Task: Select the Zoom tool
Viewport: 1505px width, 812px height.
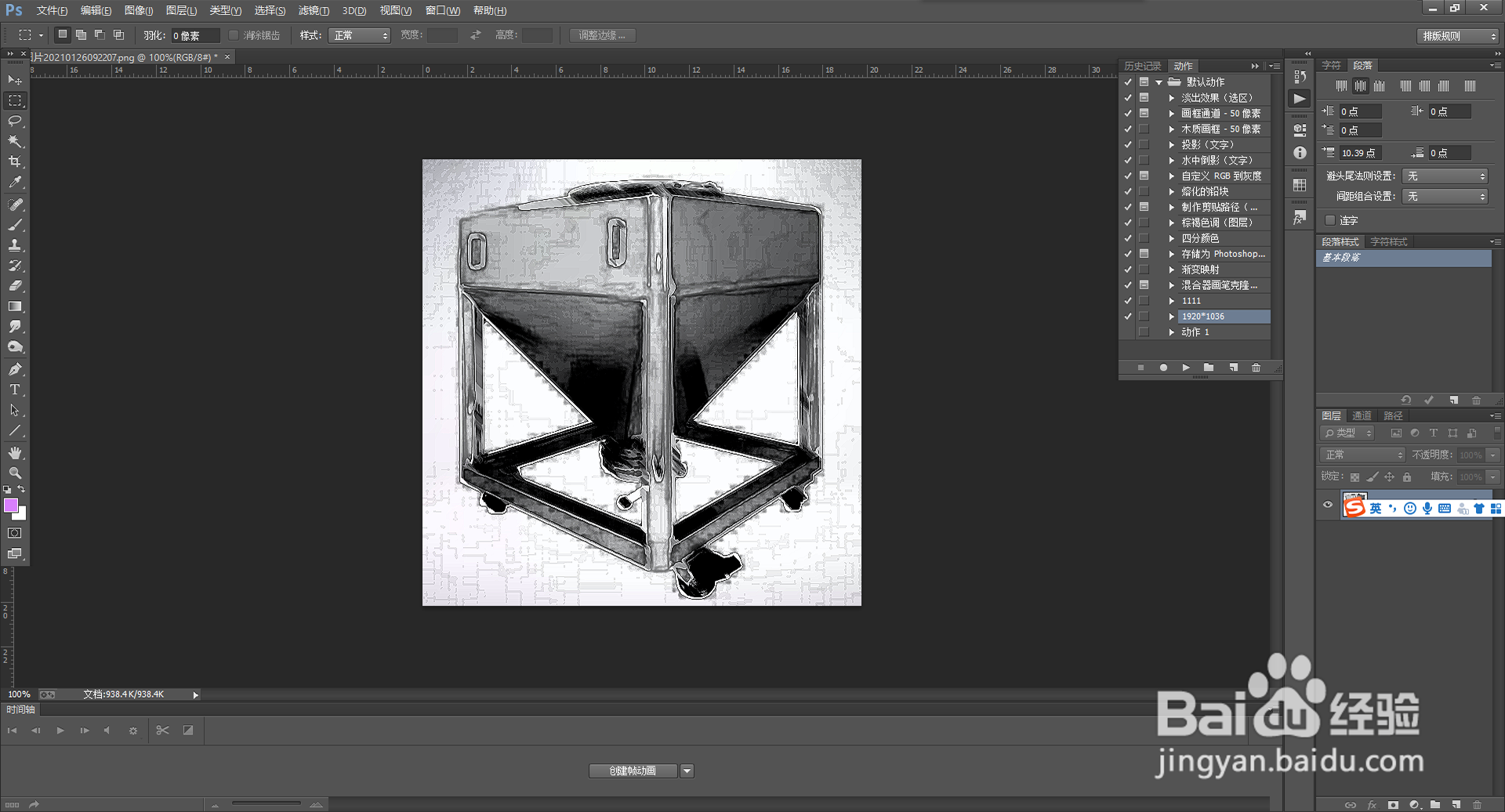Action: point(15,473)
